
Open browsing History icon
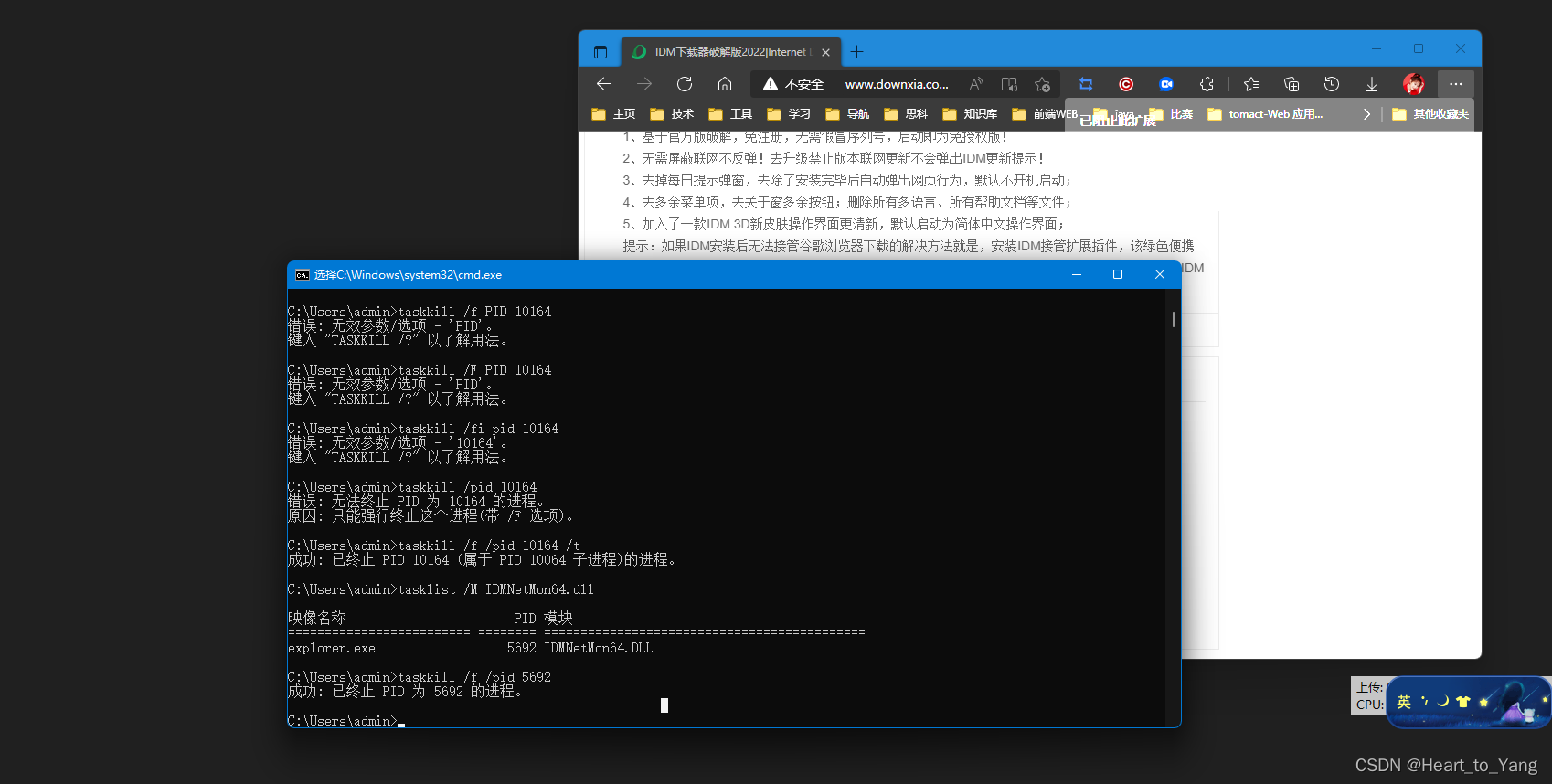pos(1332,84)
